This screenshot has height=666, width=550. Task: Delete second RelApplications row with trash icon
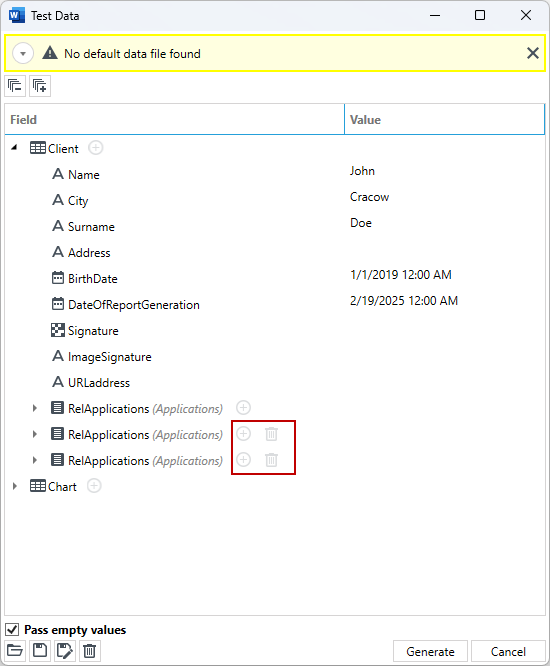tap(271, 434)
